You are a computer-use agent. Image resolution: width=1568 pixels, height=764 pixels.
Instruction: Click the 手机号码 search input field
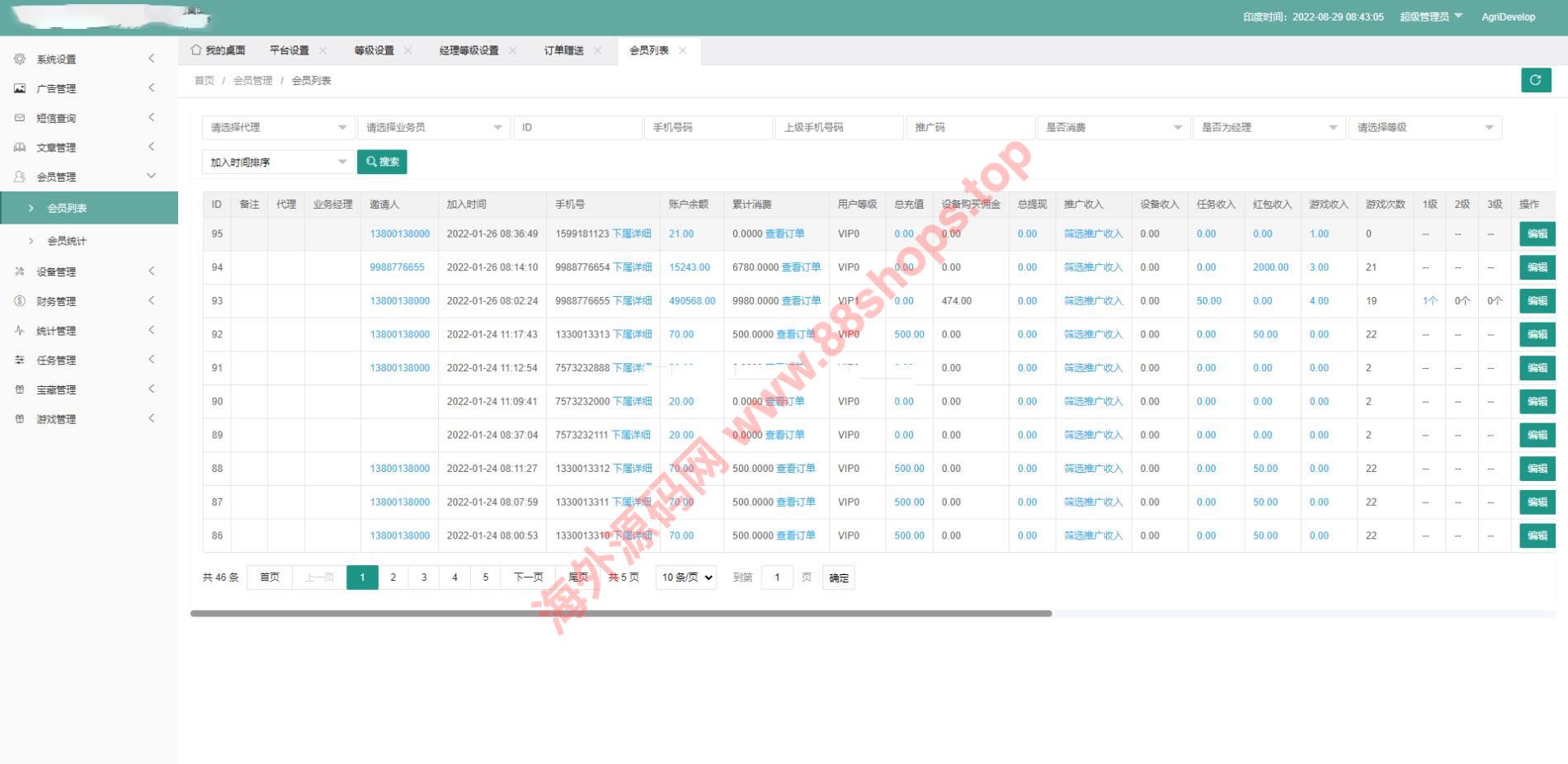pyautogui.click(x=708, y=127)
